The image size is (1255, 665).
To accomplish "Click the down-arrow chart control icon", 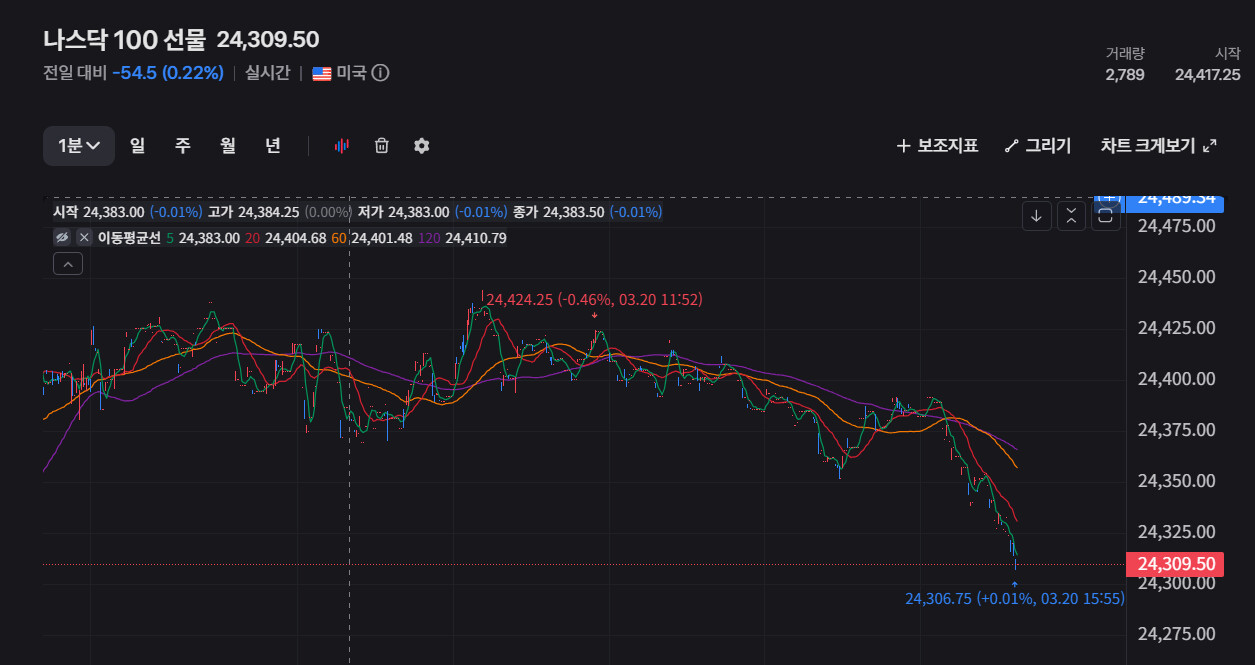I will (1037, 215).
